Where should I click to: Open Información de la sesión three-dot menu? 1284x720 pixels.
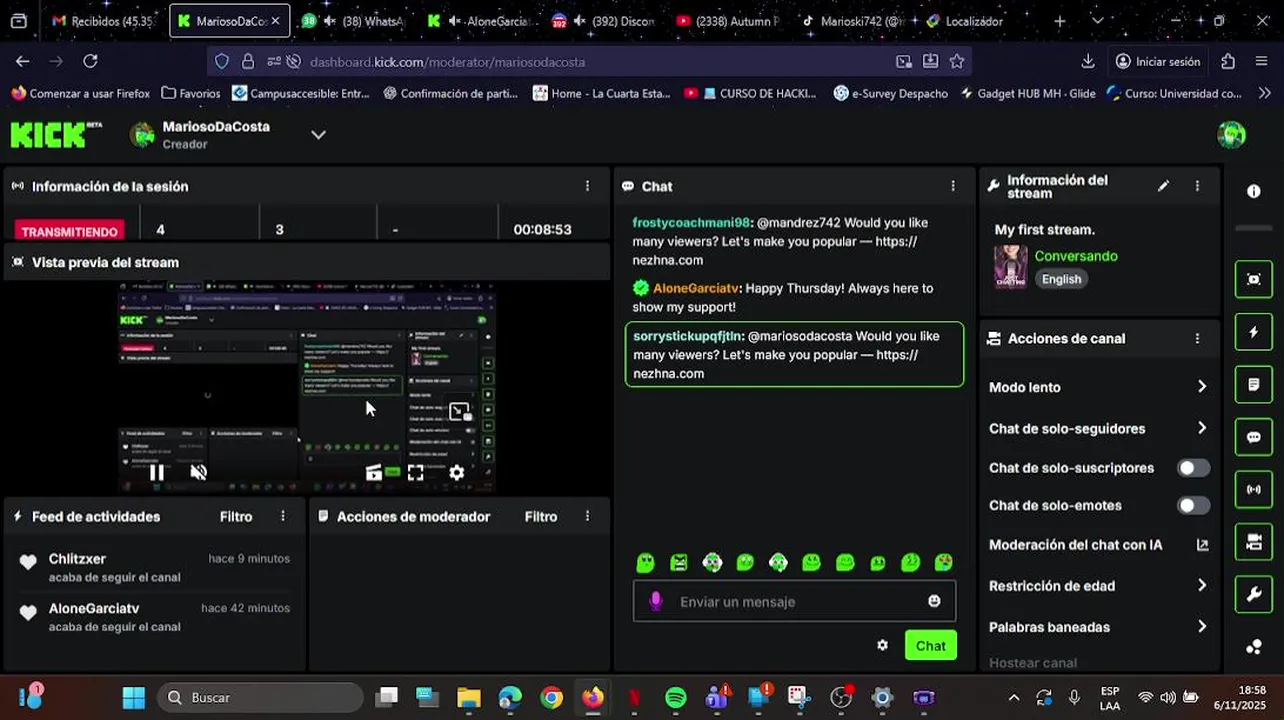[587, 186]
